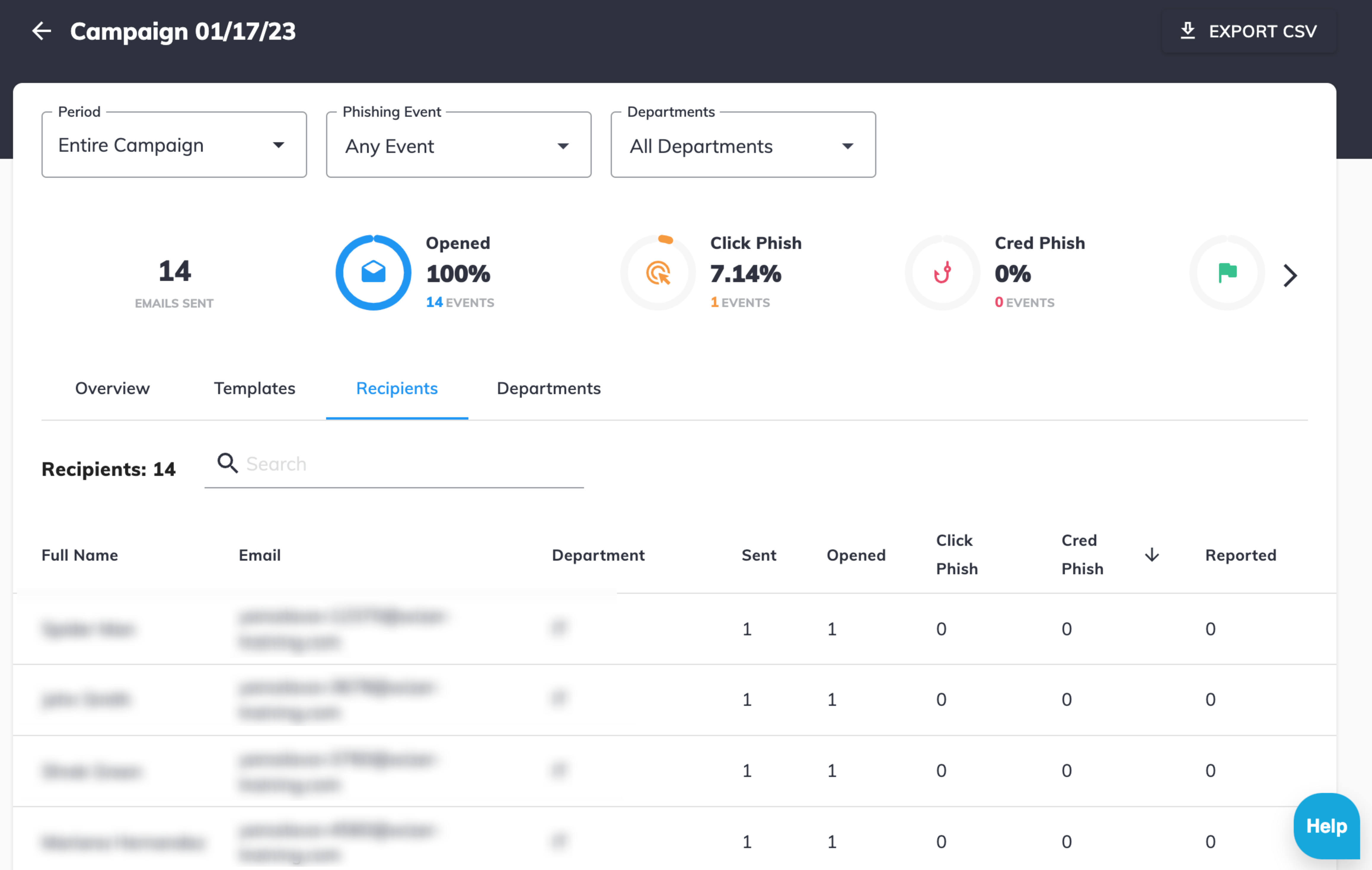Open the Help chat widget
1372x870 pixels.
point(1326,826)
